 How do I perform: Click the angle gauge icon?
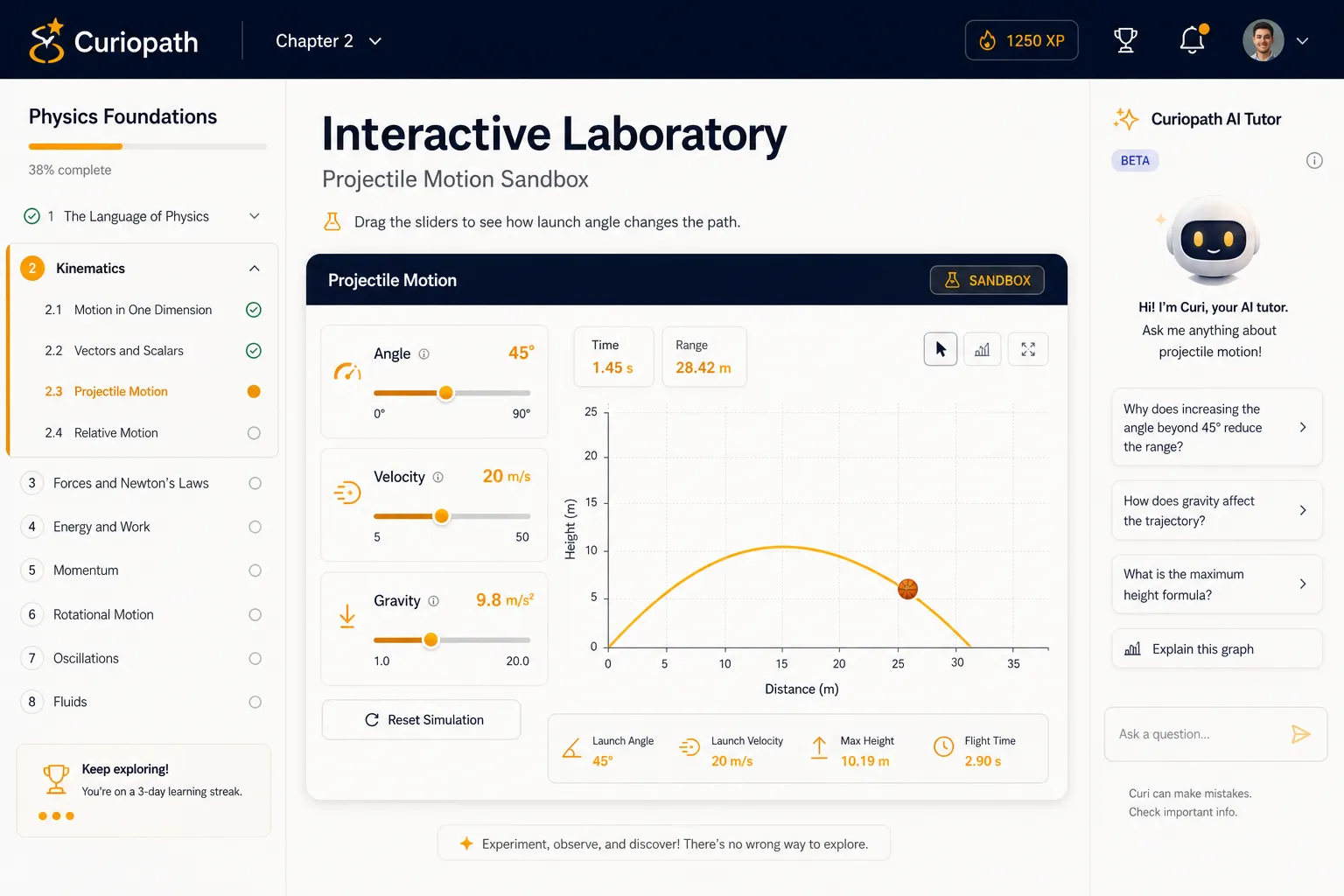347,372
